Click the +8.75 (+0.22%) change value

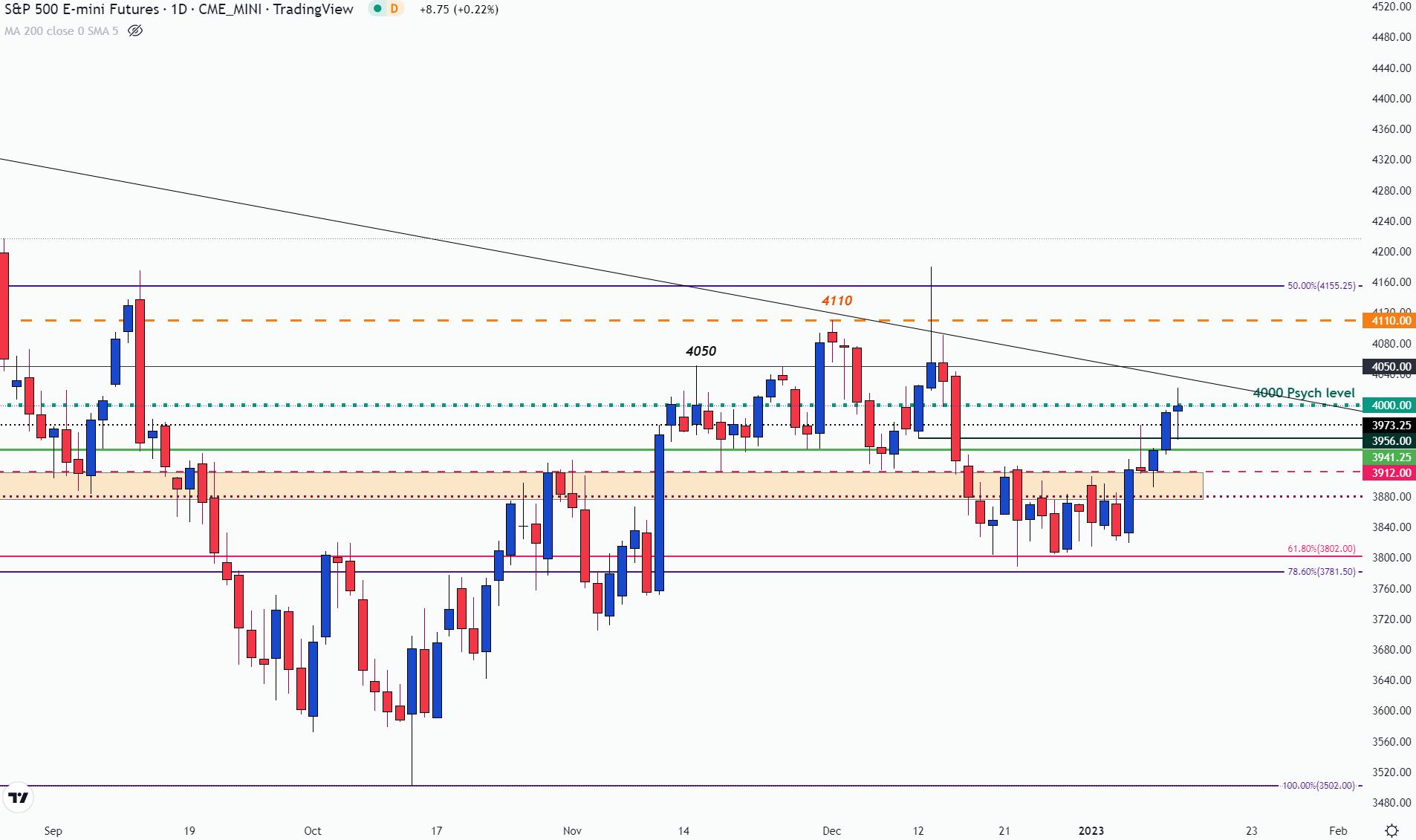click(459, 9)
